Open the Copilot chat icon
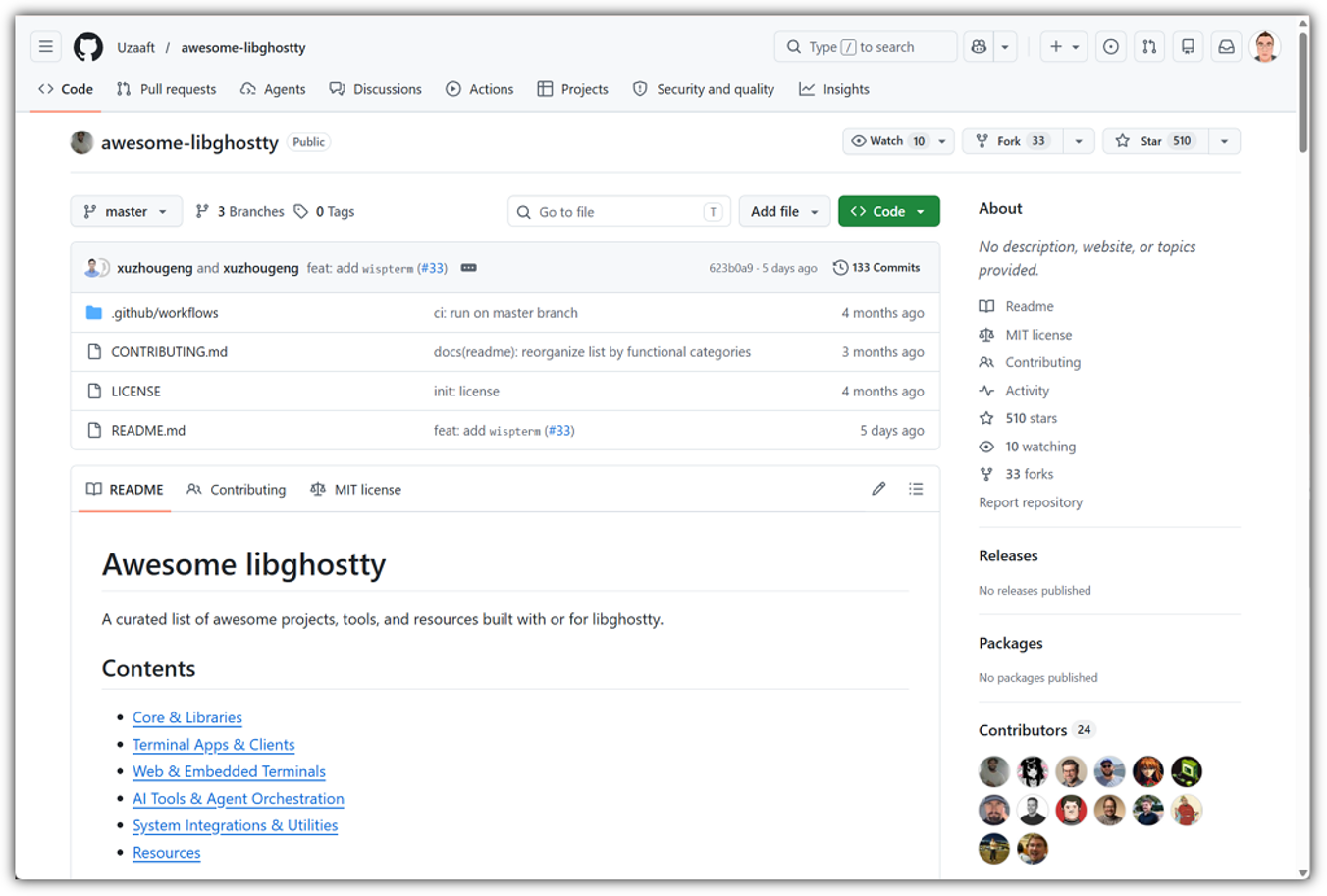The height and width of the screenshot is (896, 1327). click(979, 47)
